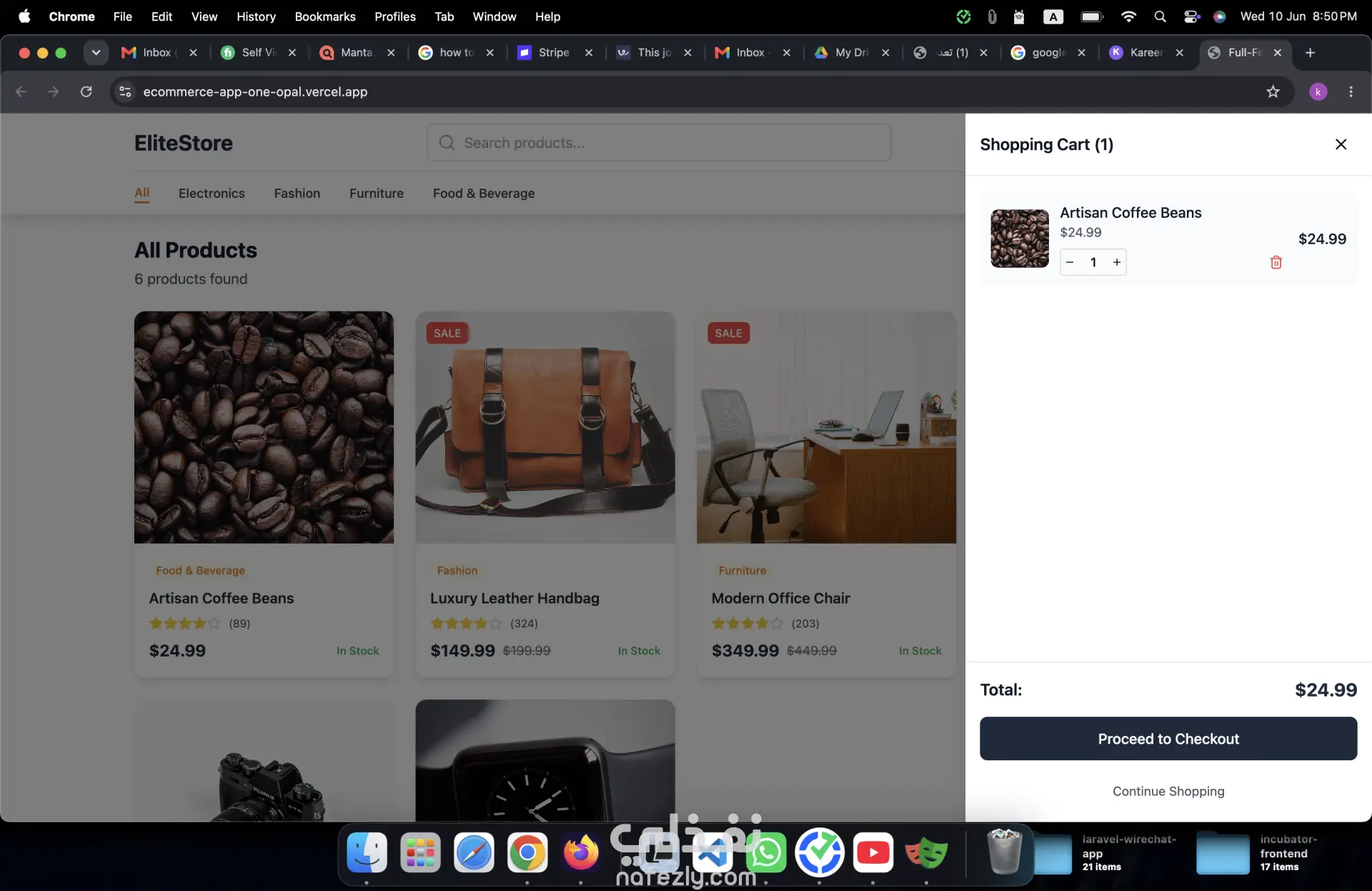Screen dimensions: 1372x891
Task: Open the Artisan Coffee Beans product image
Action: (264, 427)
